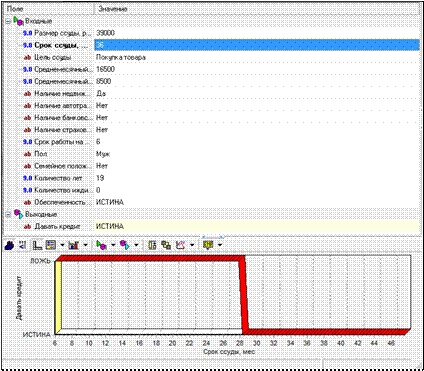Click the Выходные group icon
The width and height of the screenshot is (424, 371).
pyautogui.click(x=19, y=214)
